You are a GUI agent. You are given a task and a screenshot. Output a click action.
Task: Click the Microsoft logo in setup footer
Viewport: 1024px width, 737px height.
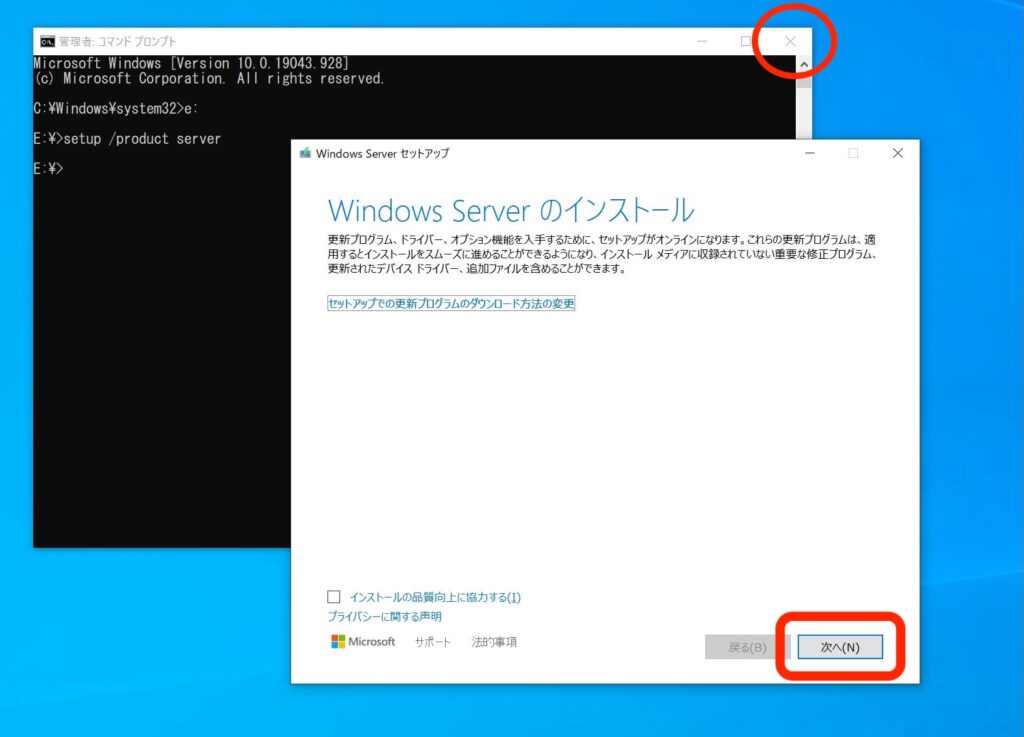363,642
